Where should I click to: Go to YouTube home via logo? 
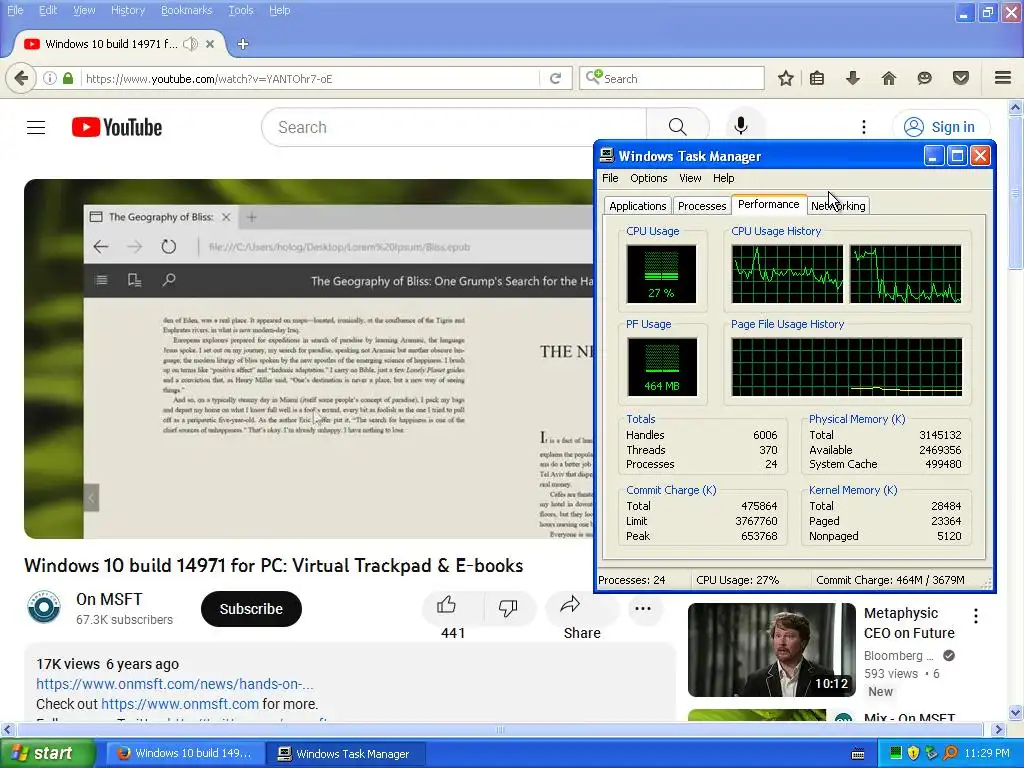(117, 127)
